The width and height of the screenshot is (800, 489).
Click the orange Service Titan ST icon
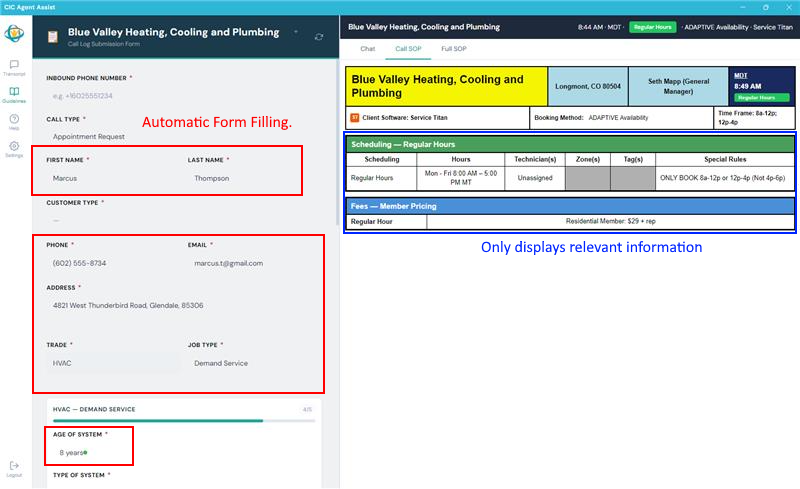click(355, 117)
